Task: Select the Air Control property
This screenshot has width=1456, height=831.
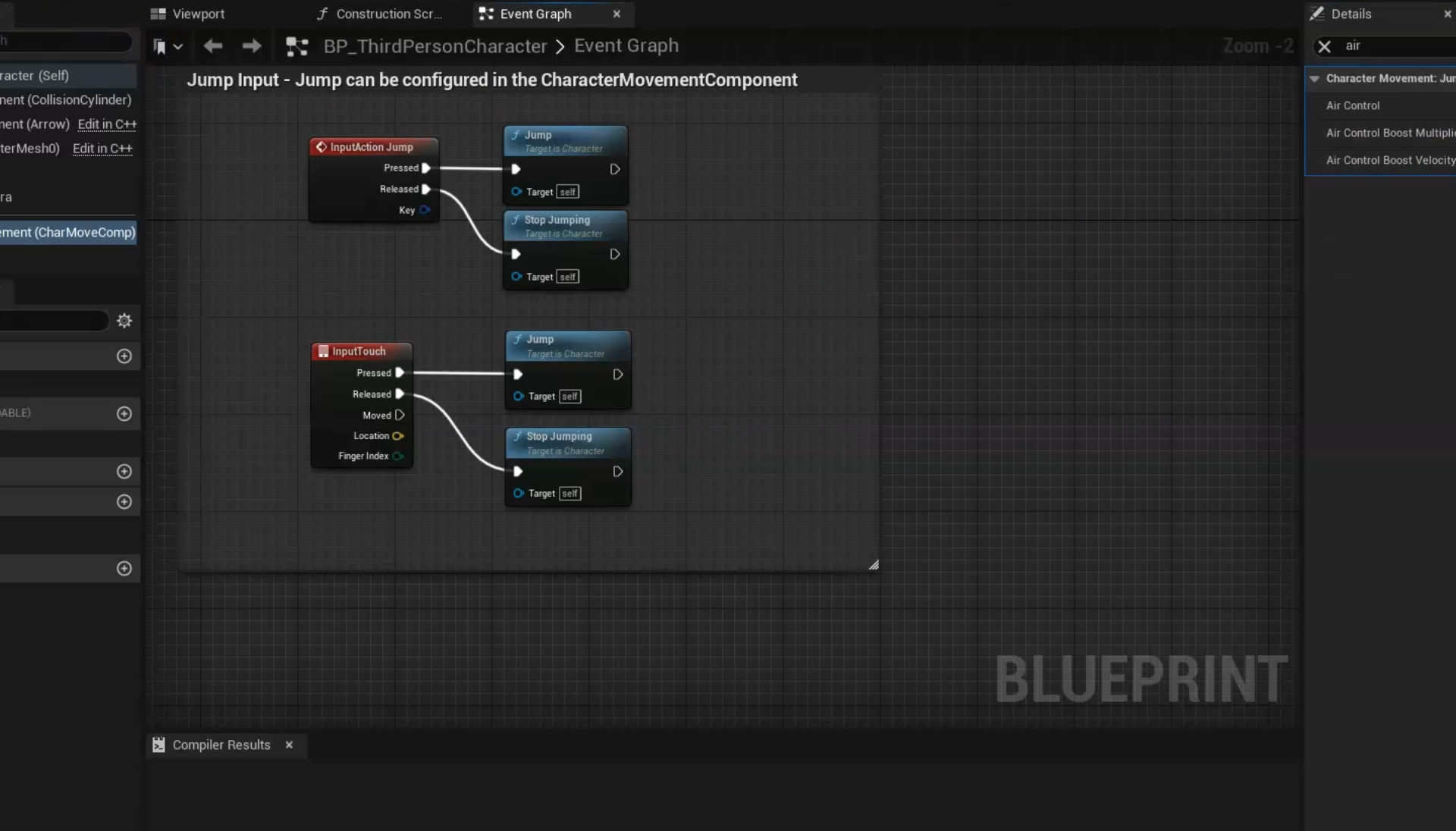Action: pos(1353,106)
